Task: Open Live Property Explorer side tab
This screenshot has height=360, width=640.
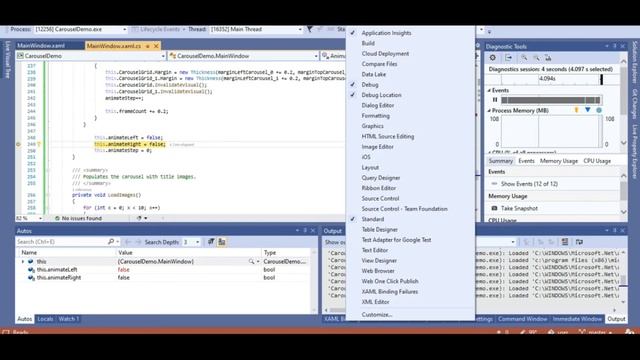Action: (634, 152)
